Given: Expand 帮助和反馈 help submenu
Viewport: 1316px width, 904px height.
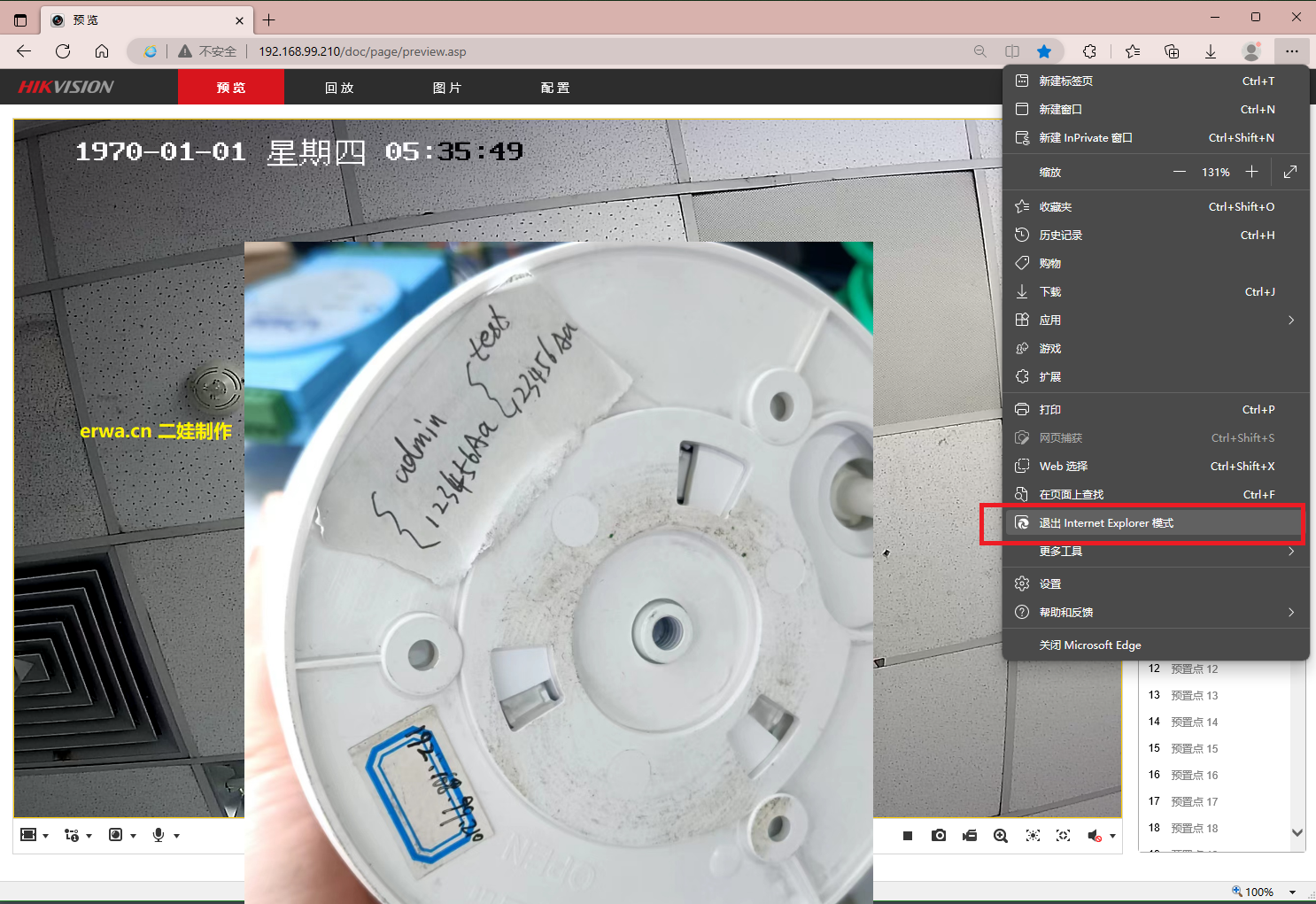Looking at the screenshot, I should (x=1156, y=612).
